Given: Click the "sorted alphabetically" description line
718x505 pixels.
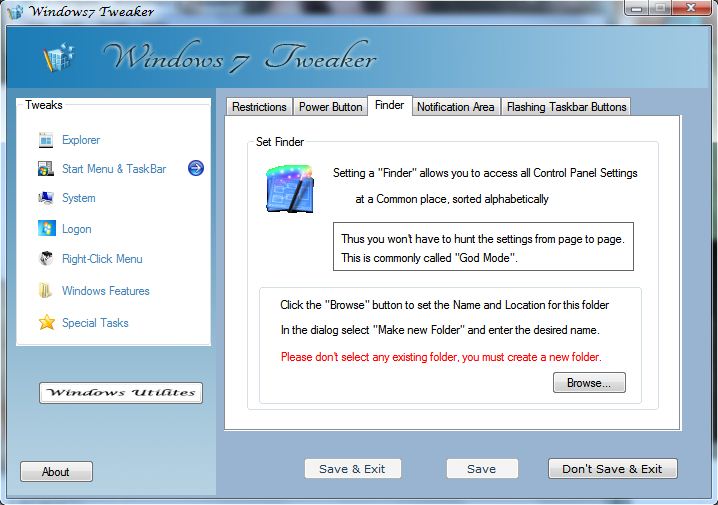Looking at the screenshot, I should (x=452, y=199).
